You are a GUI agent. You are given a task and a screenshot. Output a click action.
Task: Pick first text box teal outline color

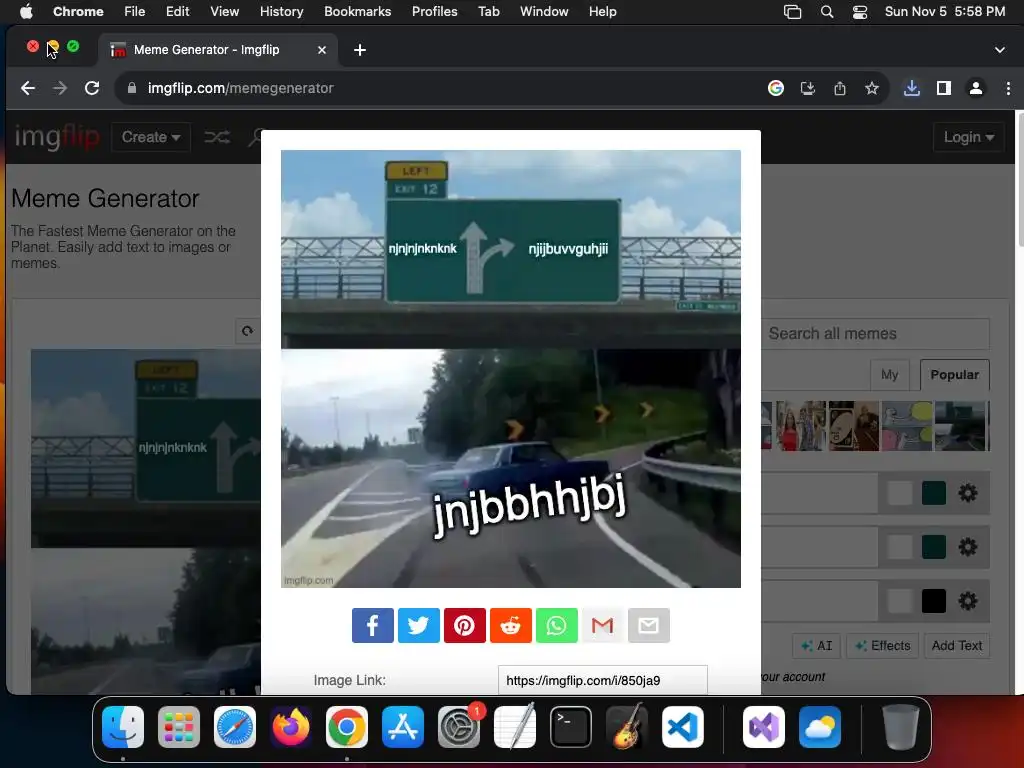934,493
